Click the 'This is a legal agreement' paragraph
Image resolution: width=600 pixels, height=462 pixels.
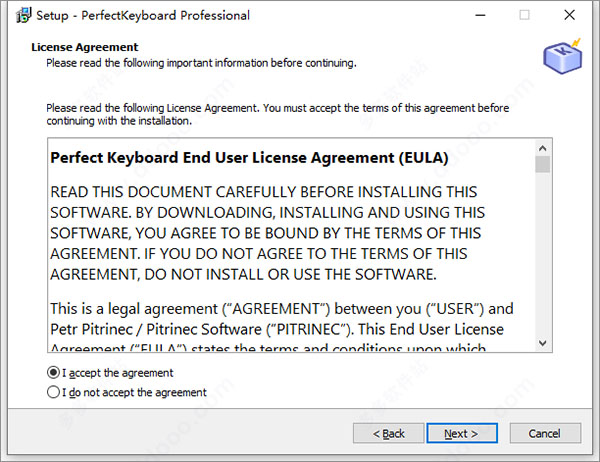[281, 319]
